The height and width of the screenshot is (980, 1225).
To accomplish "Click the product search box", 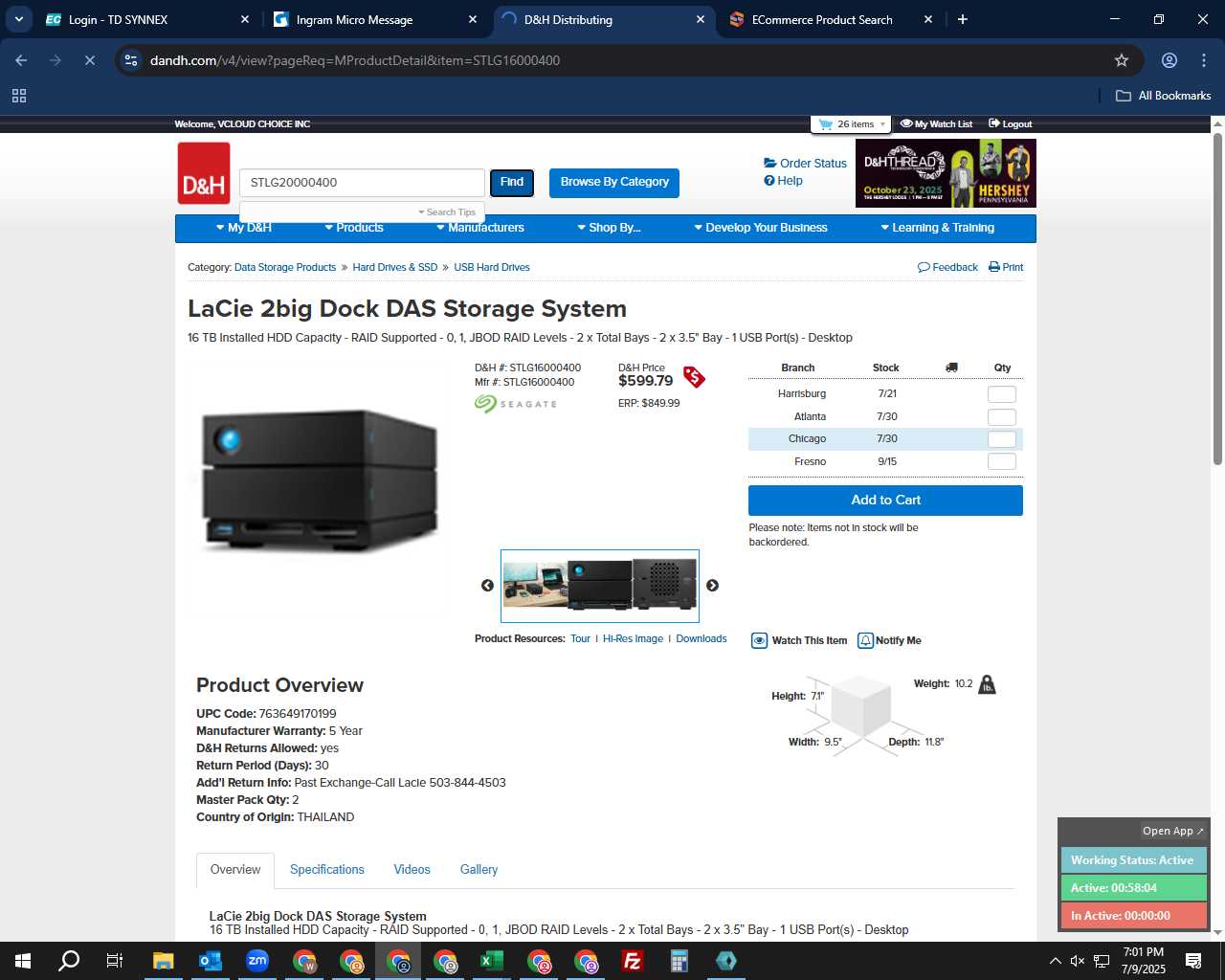I will click(x=362, y=183).
